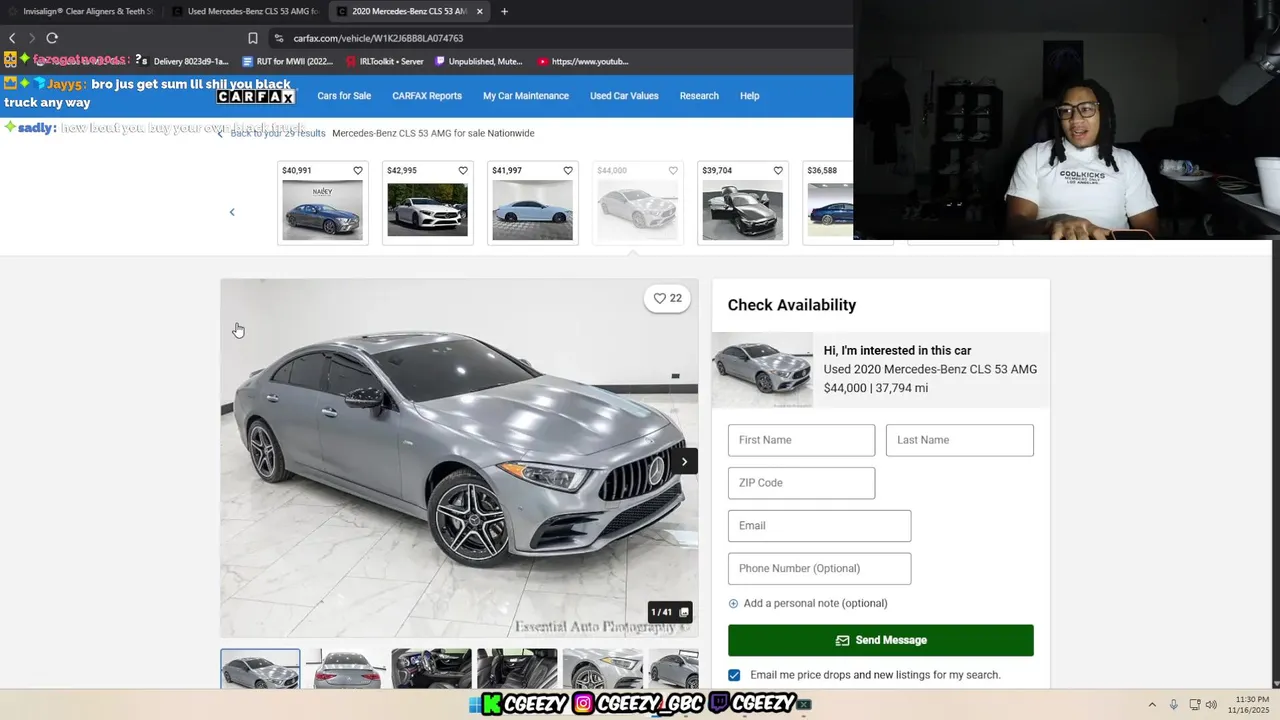The width and height of the screenshot is (1280, 720).
Task: Favorite the $42,995 listing heart
Action: [463, 171]
